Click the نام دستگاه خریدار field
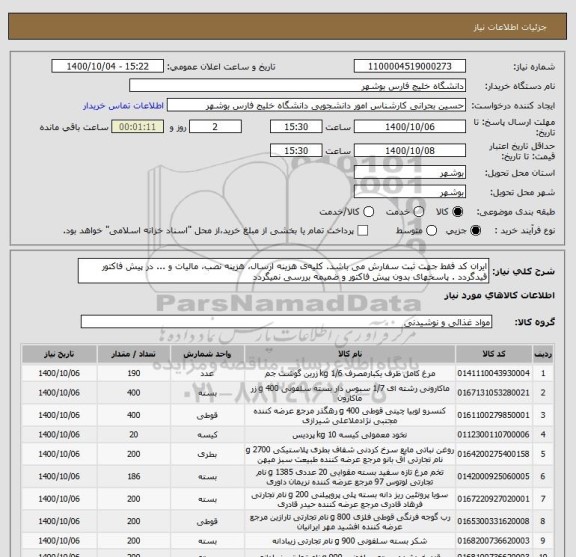This screenshot has height=557, width=576. coord(298,86)
